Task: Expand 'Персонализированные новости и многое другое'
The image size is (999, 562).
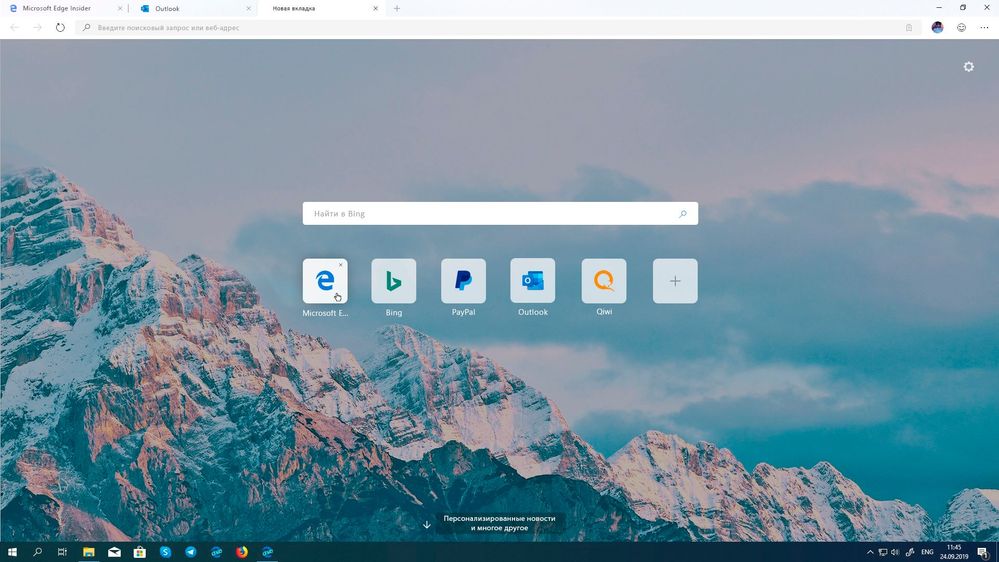Action: tap(499, 523)
